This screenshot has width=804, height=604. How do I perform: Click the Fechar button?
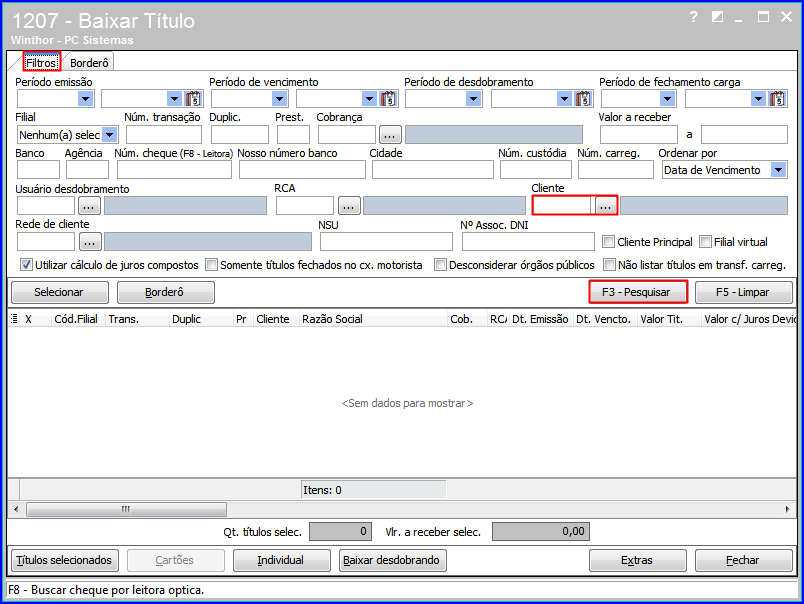743,560
